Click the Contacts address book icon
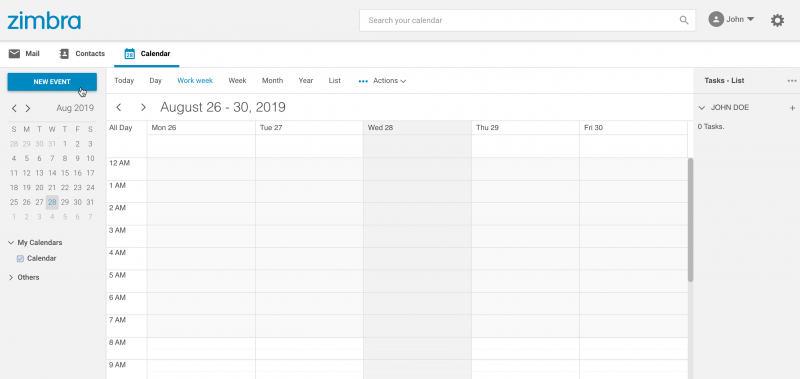Viewport: 800px width, 379px height. tap(64, 54)
